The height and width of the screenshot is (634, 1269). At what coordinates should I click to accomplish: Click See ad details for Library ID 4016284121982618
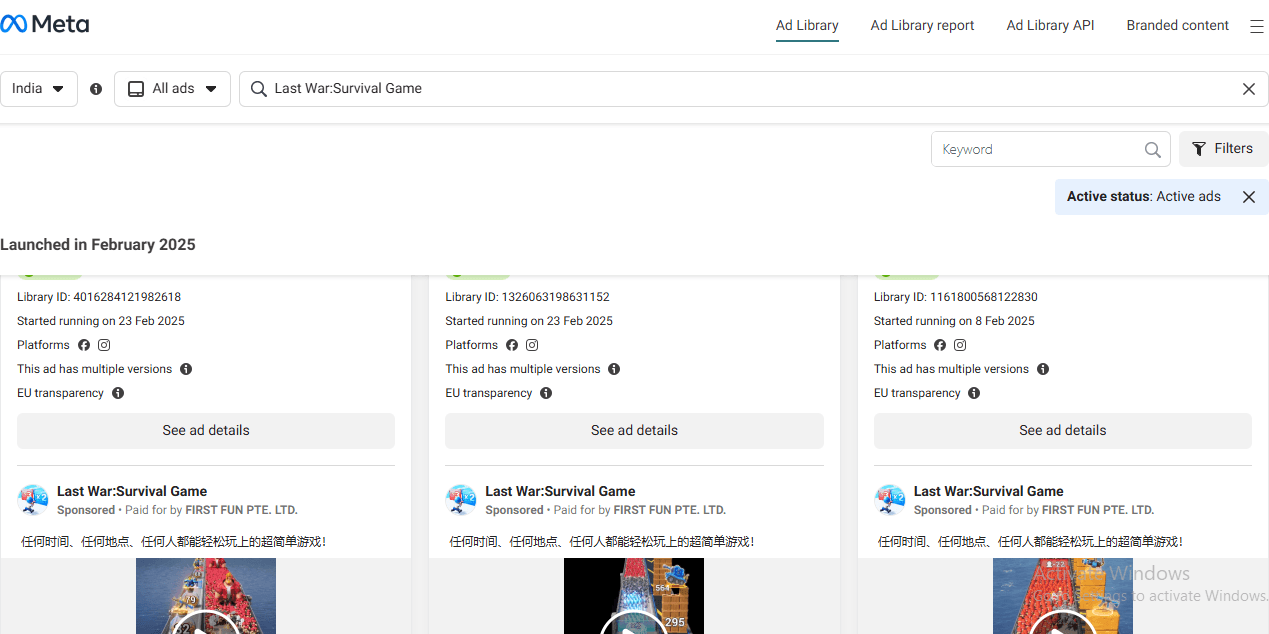(x=206, y=431)
